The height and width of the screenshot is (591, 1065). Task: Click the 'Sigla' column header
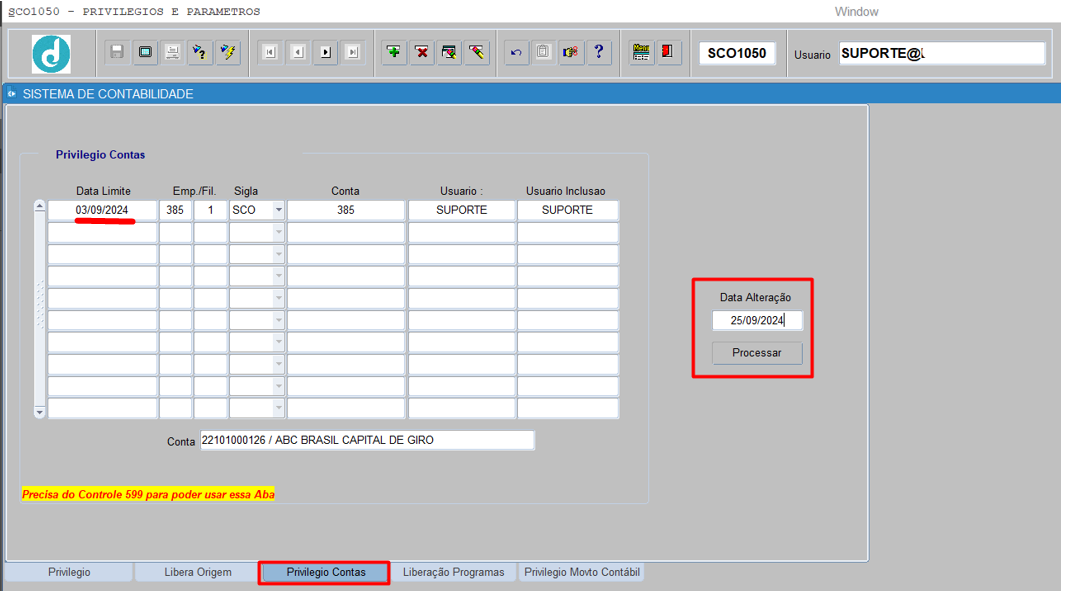(x=246, y=191)
